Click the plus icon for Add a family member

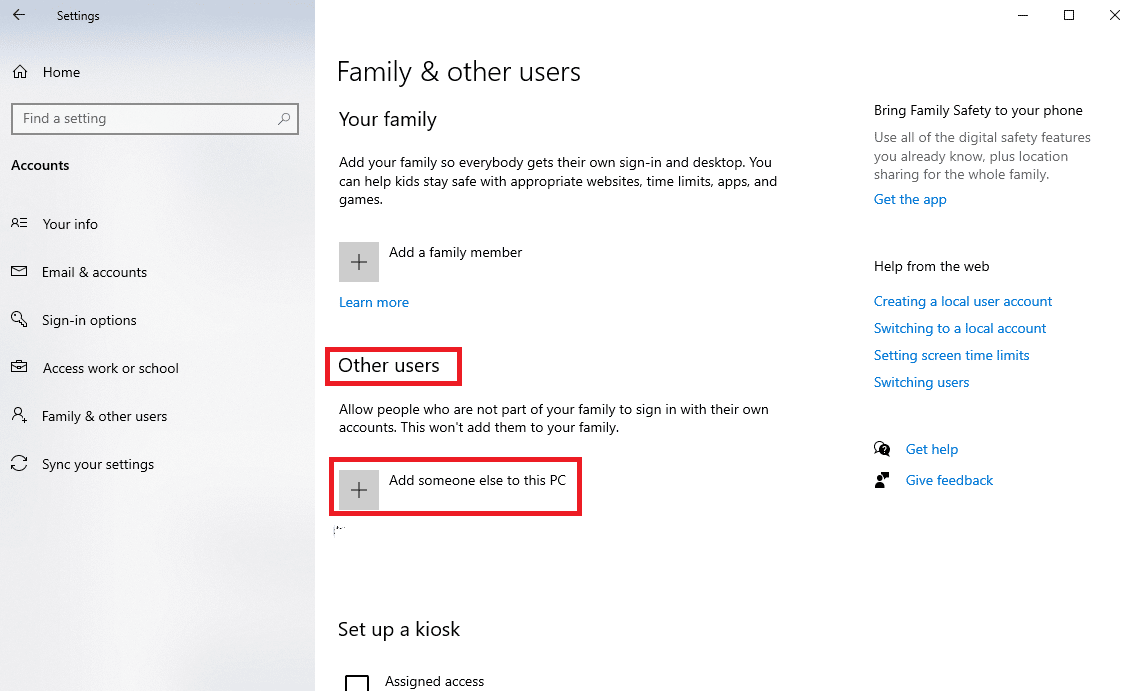pos(359,262)
